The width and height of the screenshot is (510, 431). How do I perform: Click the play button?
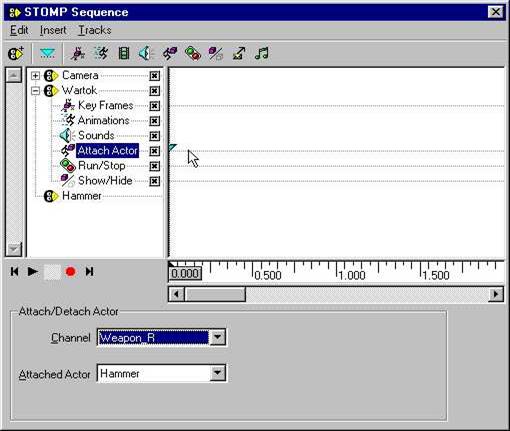click(32, 272)
